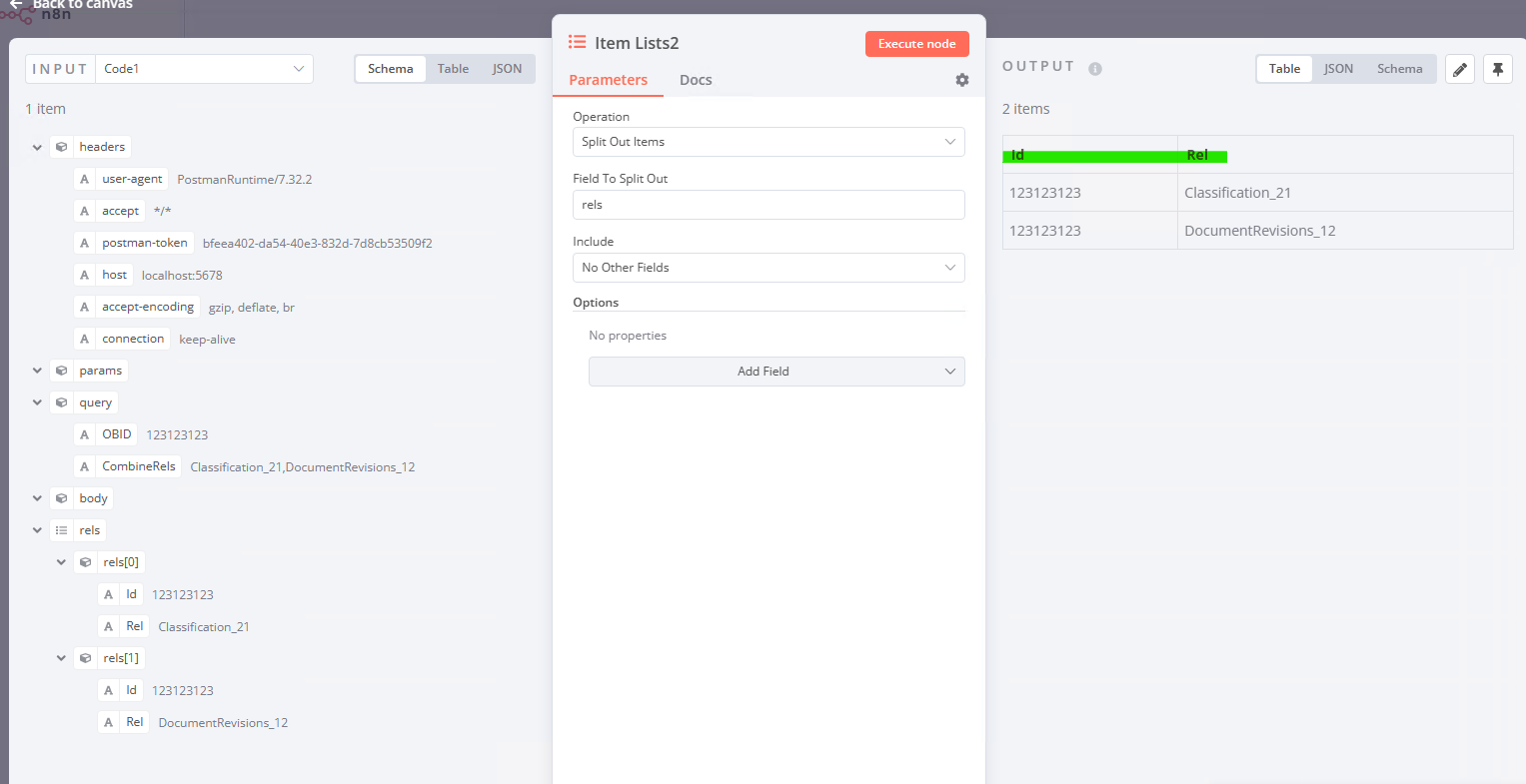Screen dimensions: 1526x784
Task: Collapse the rels array node
Action: pyautogui.click(x=37, y=530)
